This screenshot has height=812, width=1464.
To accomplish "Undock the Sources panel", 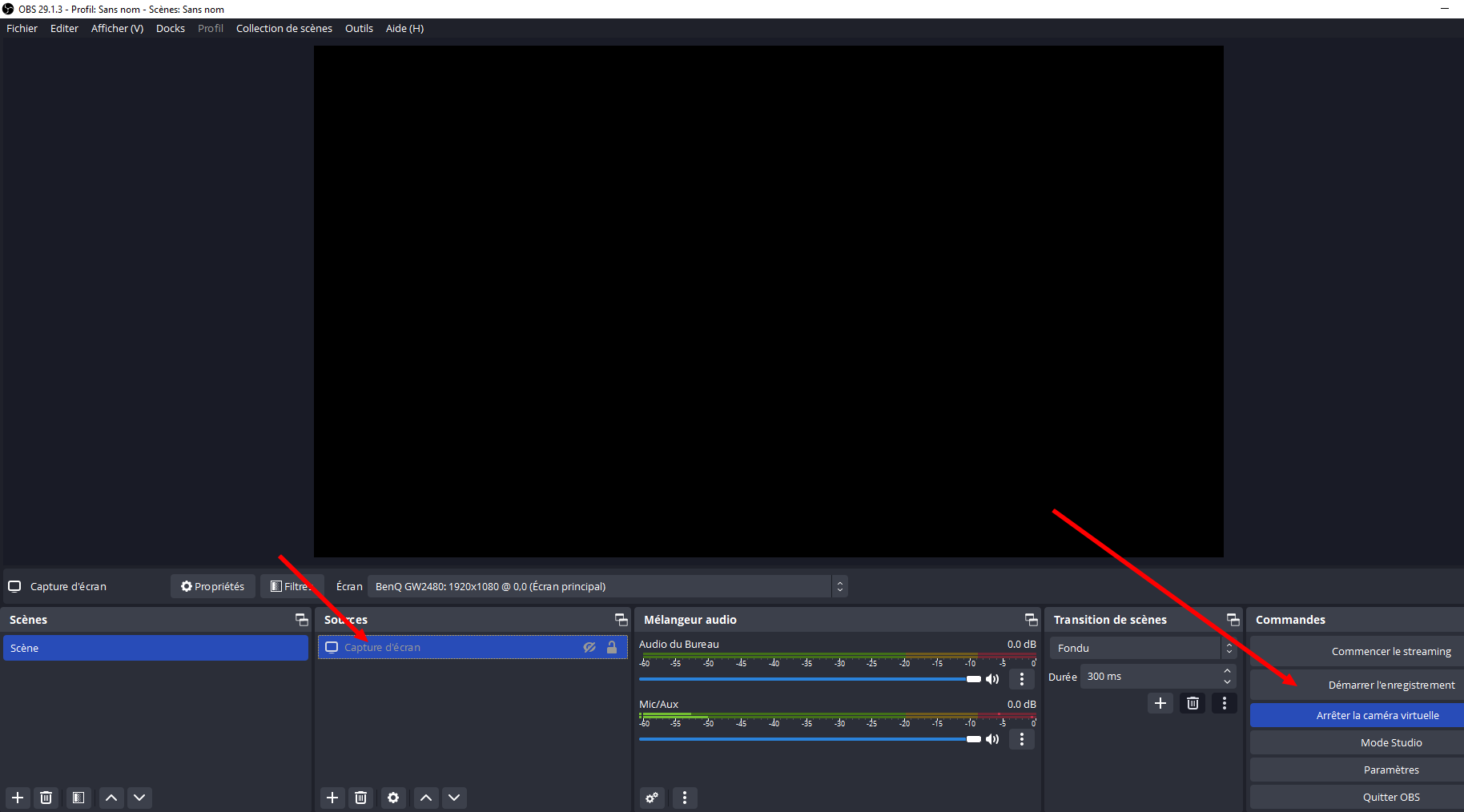I will pyautogui.click(x=621, y=620).
